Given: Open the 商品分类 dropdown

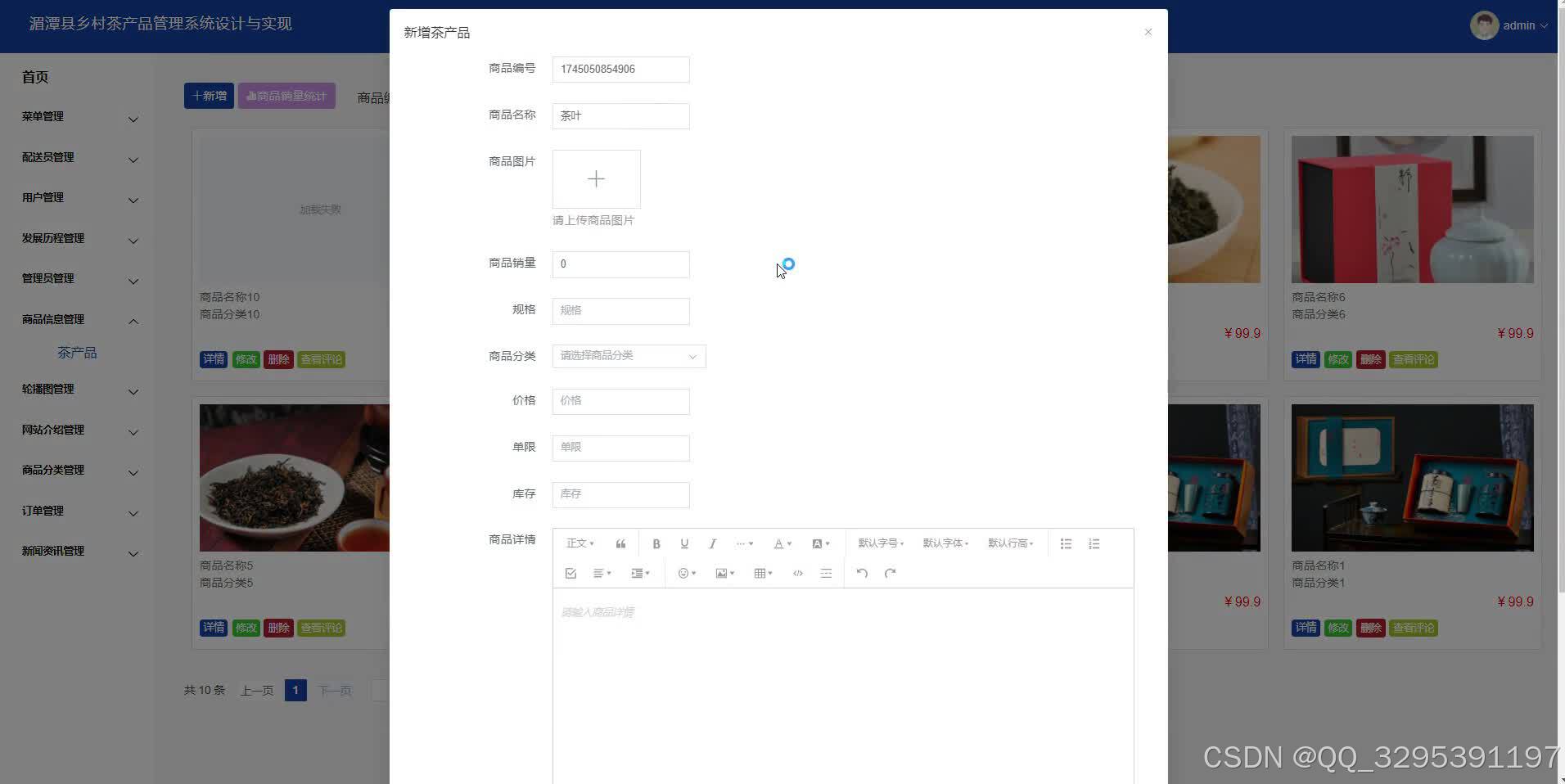Looking at the screenshot, I should tap(628, 355).
